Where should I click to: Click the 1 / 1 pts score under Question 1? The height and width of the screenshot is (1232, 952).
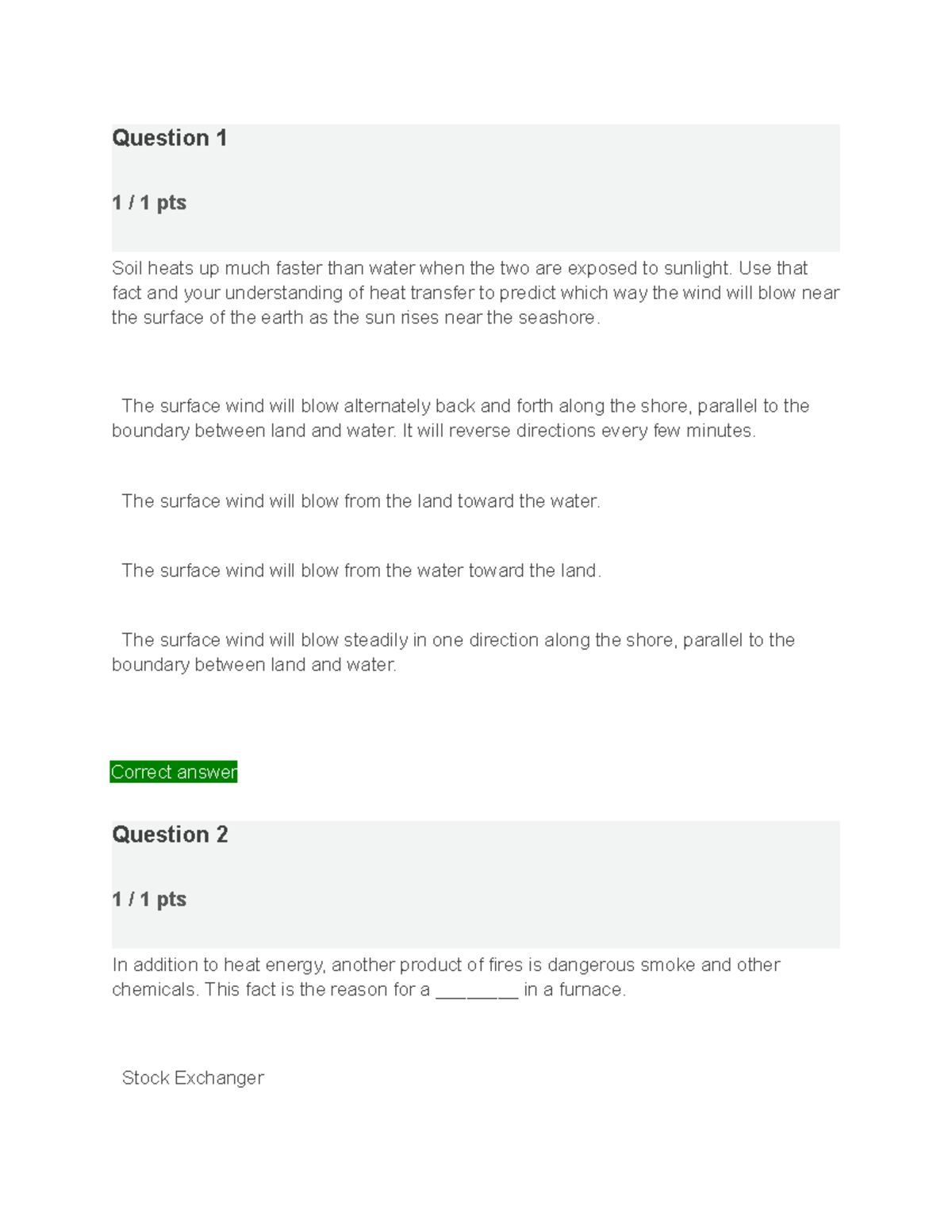coord(149,203)
